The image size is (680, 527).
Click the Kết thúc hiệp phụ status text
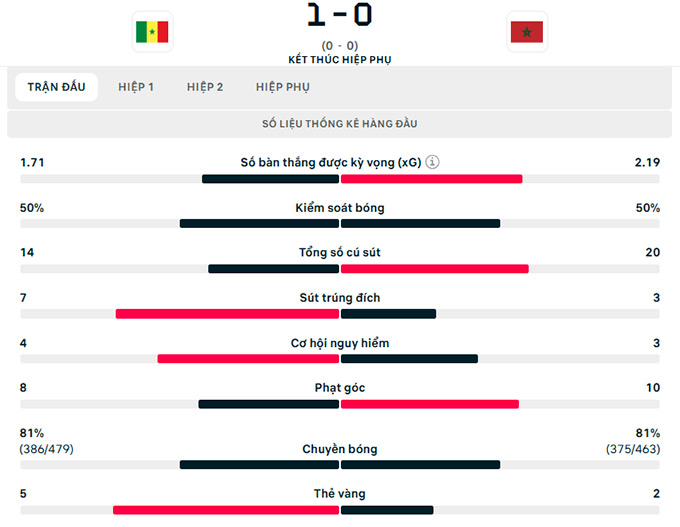[x=340, y=60]
